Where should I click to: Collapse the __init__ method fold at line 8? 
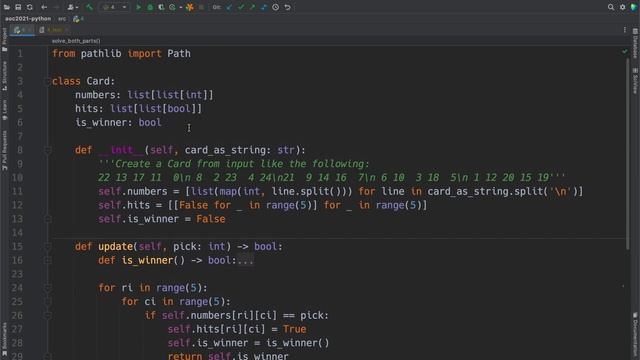point(48,150)
